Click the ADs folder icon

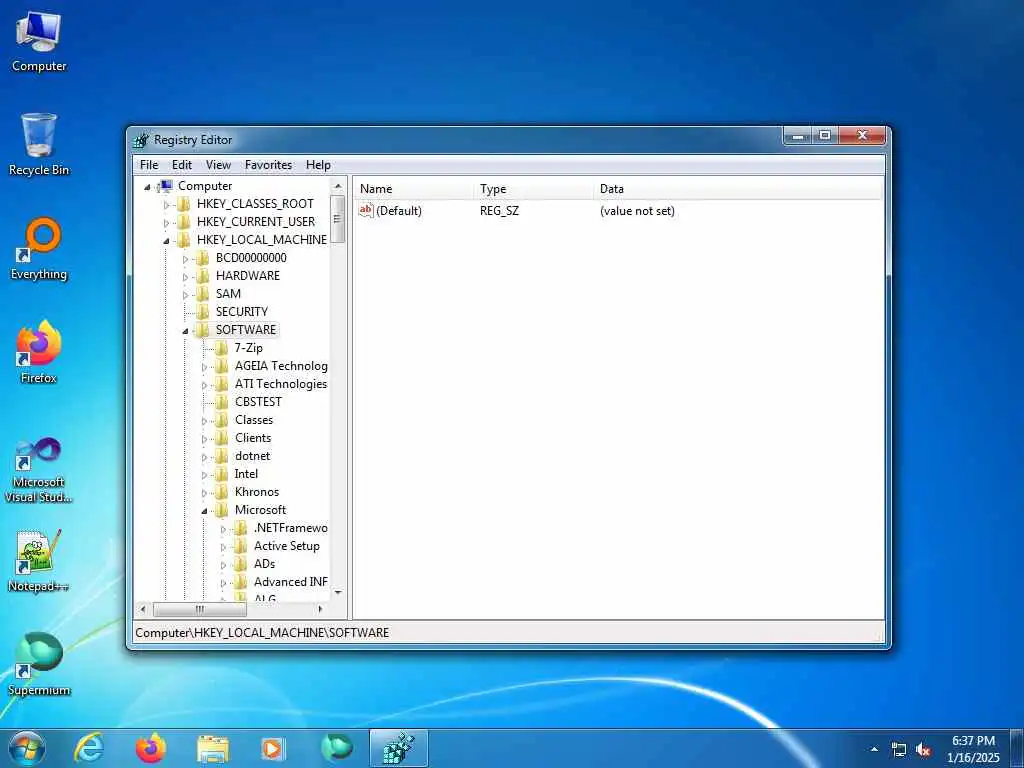click(240, 564)
